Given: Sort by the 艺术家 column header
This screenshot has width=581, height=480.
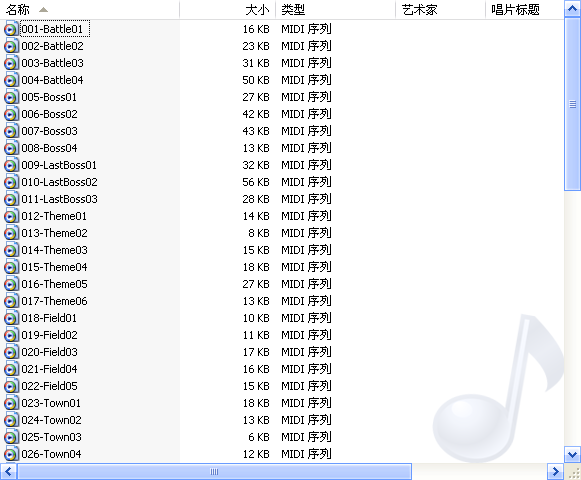Looking at the screenshot, I should coord(440,10).
